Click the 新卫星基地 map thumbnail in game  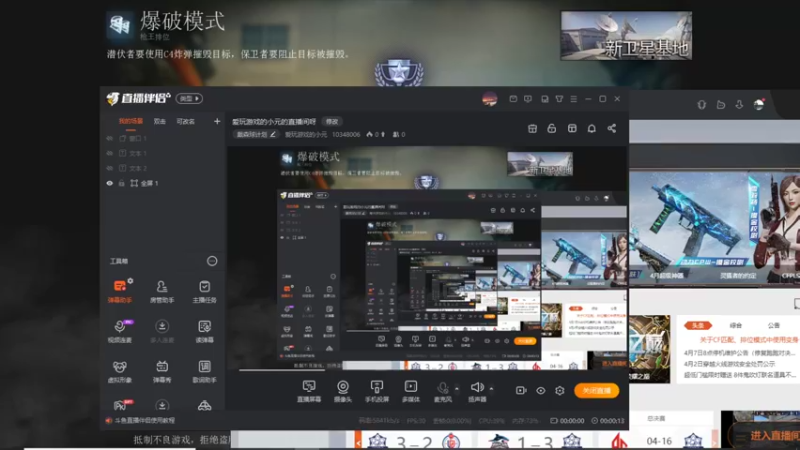[x=626, y=36]
